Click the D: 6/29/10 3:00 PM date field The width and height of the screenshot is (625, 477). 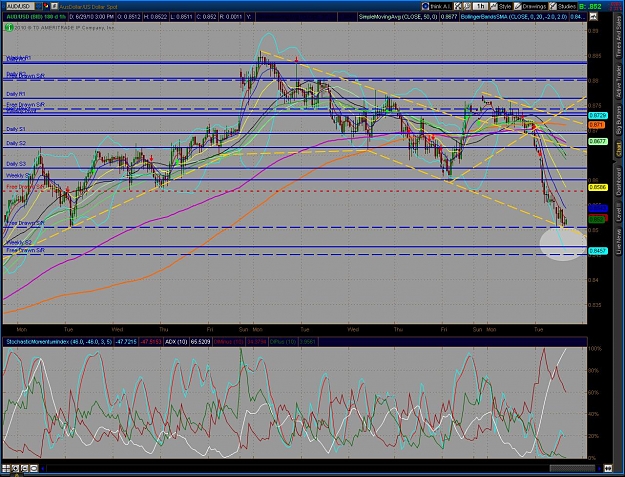pyautogui.click(x=91, y=17)
